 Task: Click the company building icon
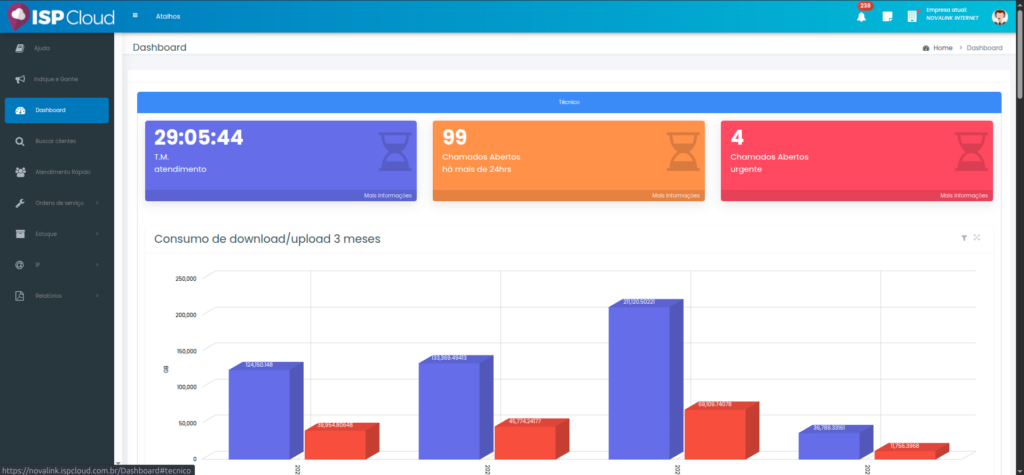point(912,17)
